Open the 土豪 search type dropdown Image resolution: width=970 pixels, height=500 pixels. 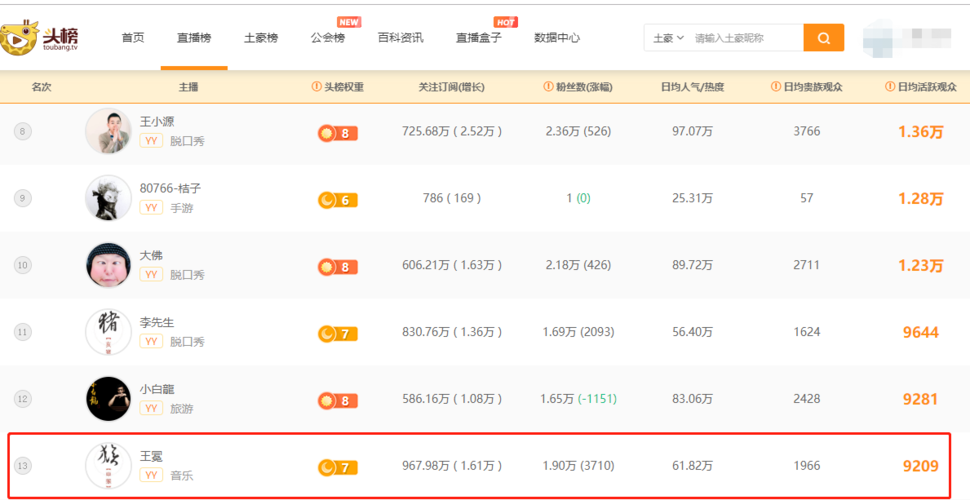coord(668,38)
